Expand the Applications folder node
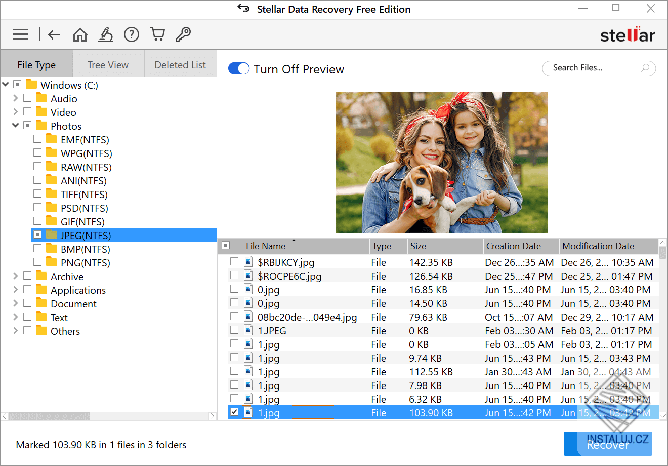The width and height of the screenshot is (668, 466). click(x=16, y=290)
